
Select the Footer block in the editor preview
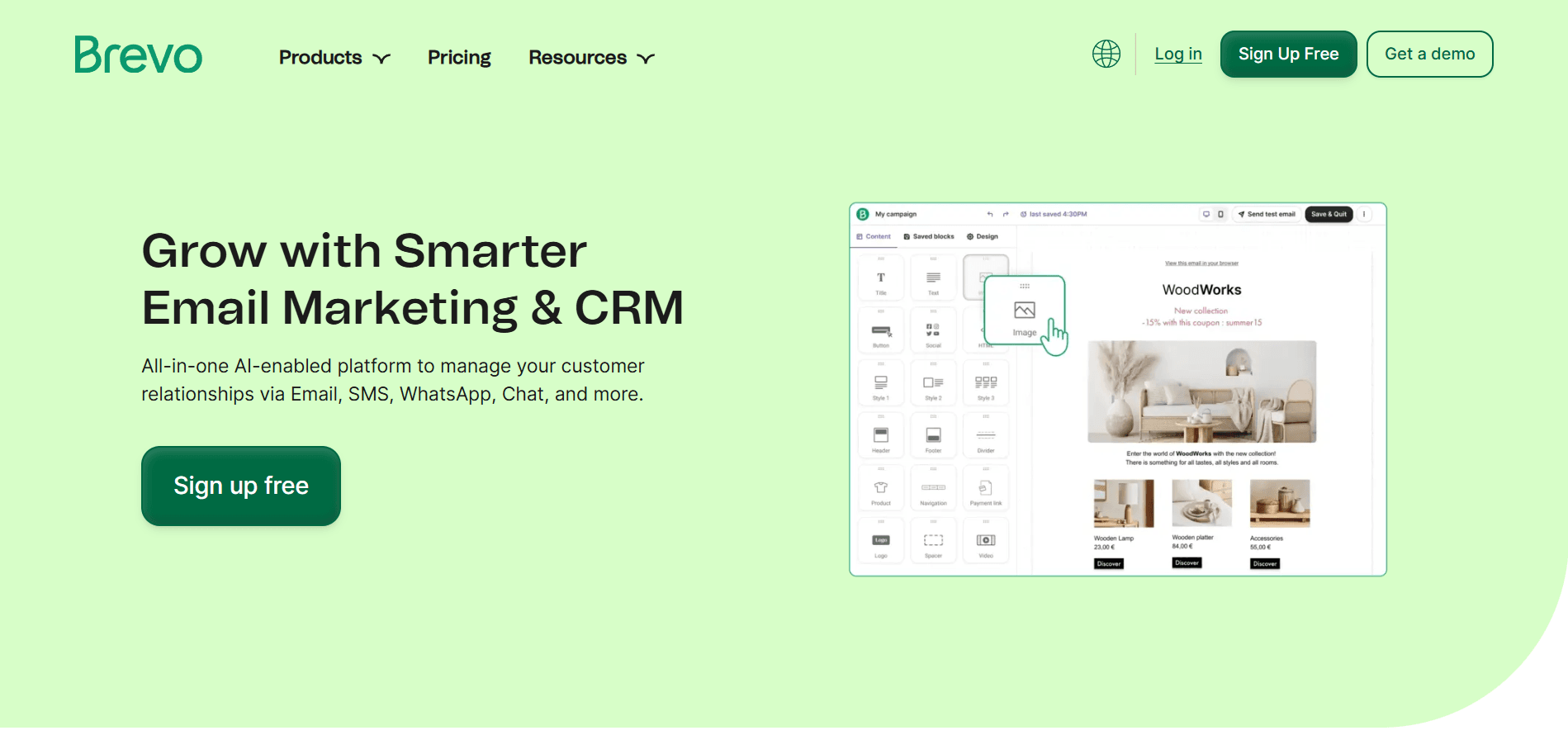click(933, 436)
